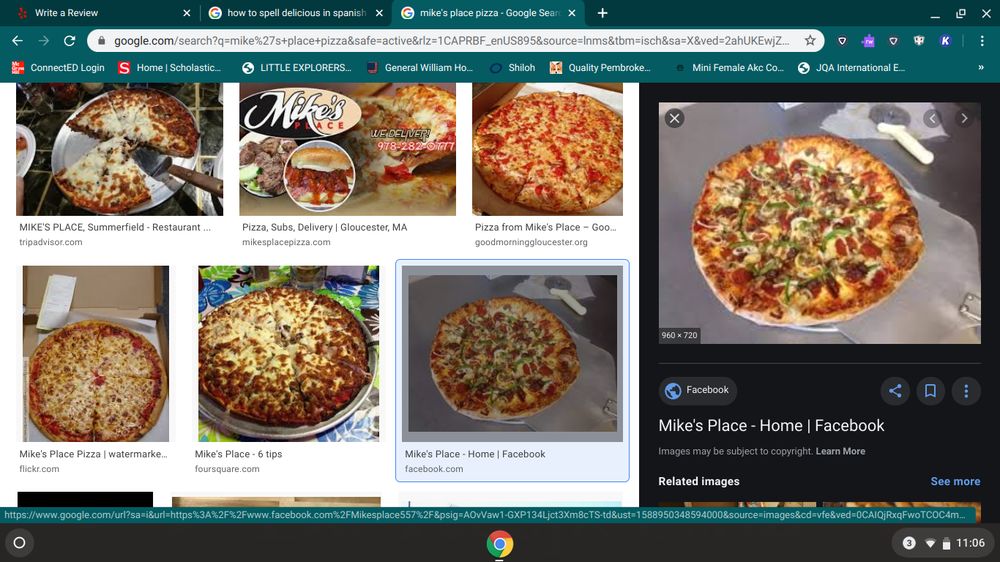Open a new browser tab
Screen dimensions: 1000x562
click(602, 13)
